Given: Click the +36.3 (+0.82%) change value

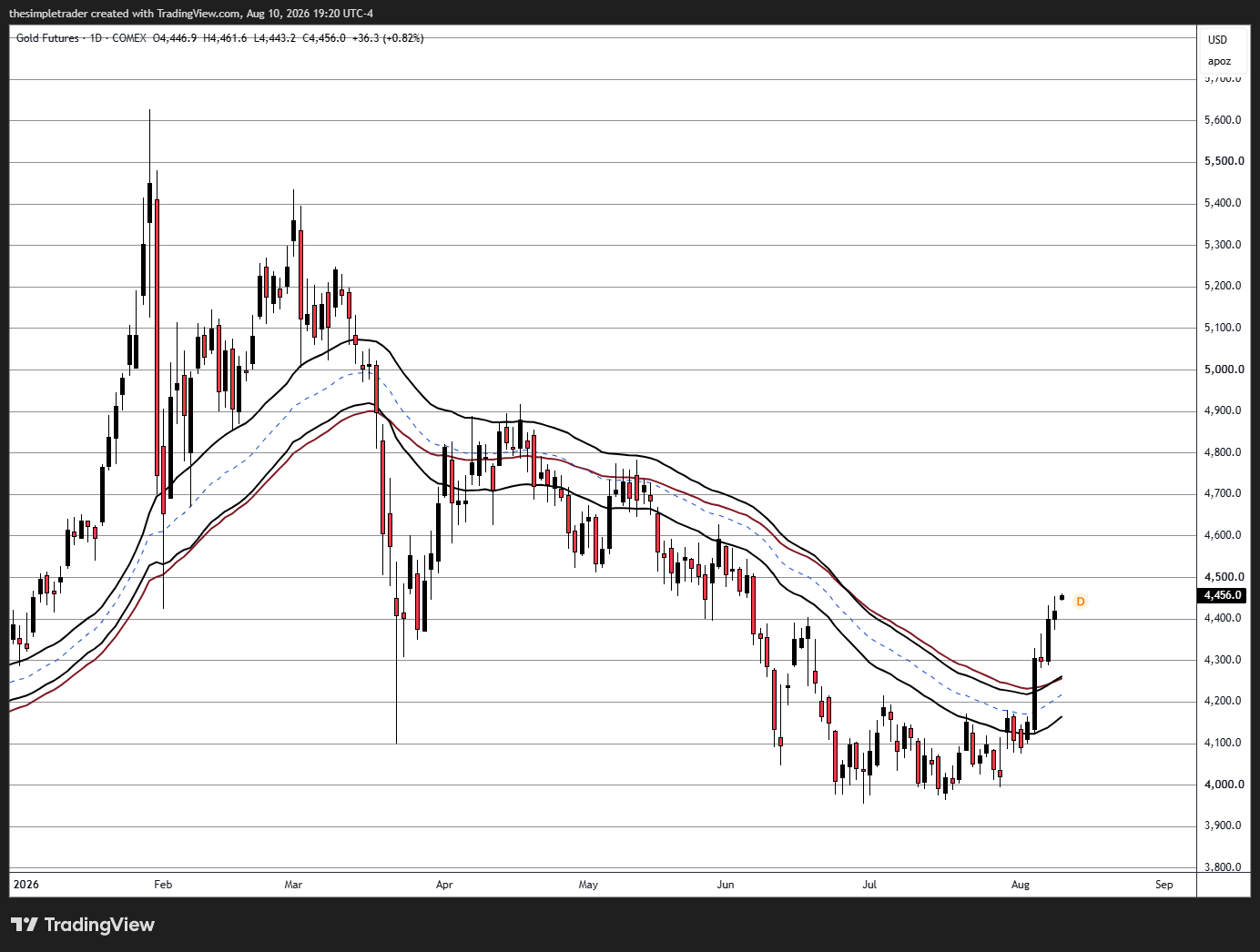Looking at the screenshot, I should pyautogui.click(x=388, y=38).
